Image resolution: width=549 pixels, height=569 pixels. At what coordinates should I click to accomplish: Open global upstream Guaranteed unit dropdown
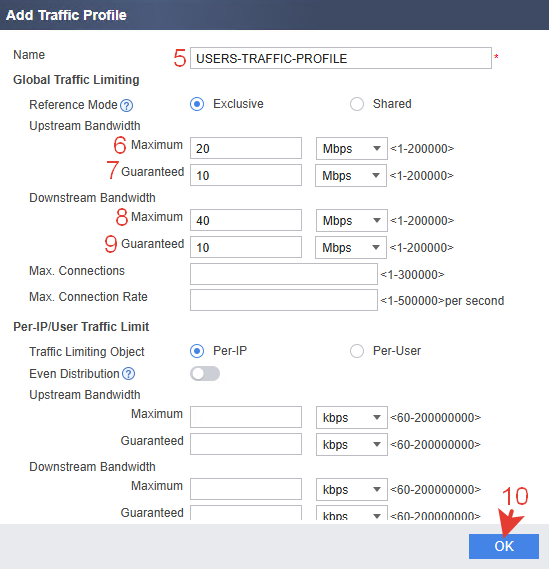pos(351,176)
